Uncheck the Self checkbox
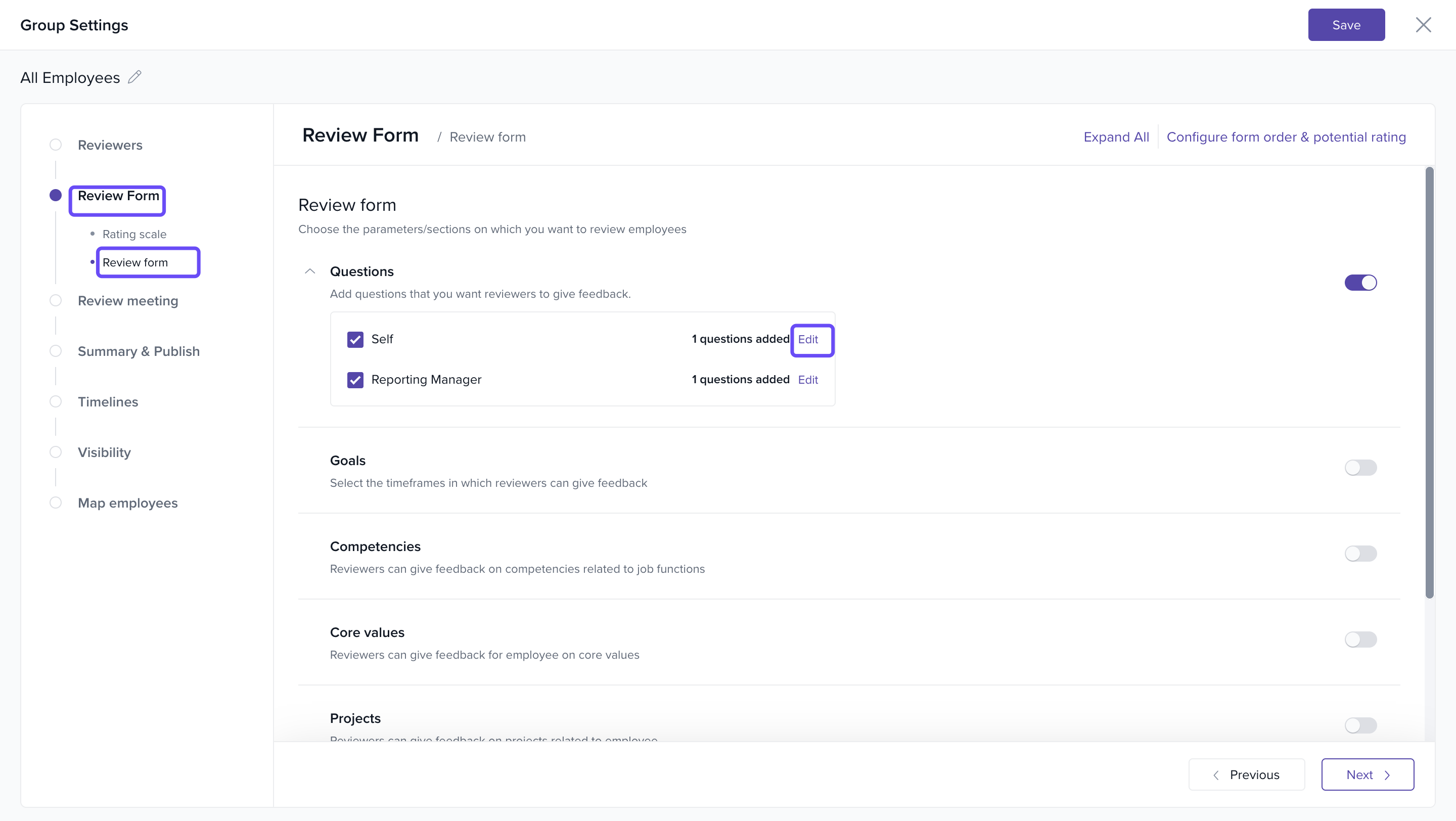This screenshot has width=1456, height=821. 355,340
